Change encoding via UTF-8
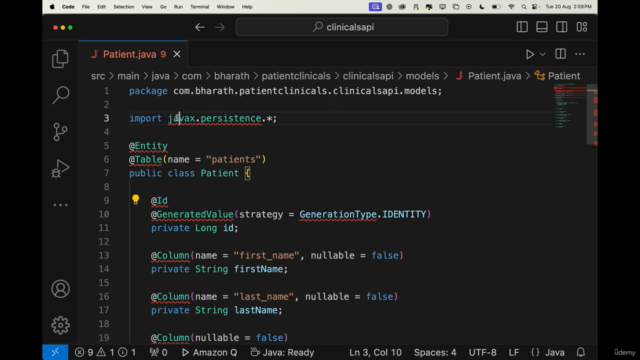640x360 pixels. click(482, 352)
